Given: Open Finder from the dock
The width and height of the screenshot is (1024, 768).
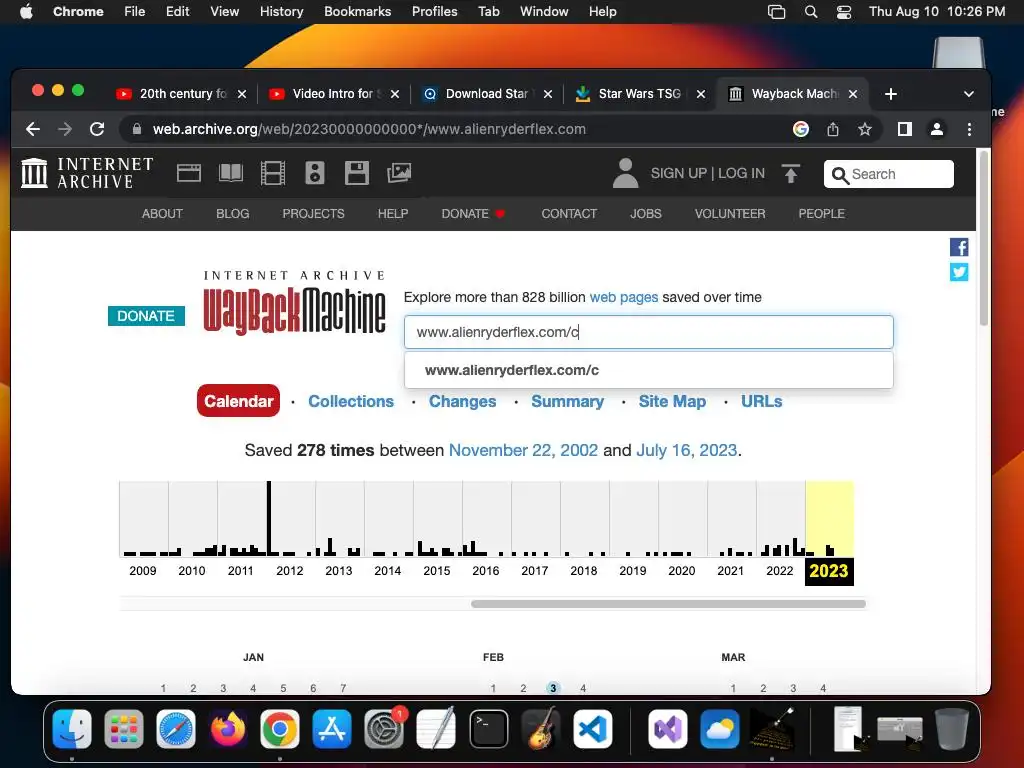Looking at the screenshot, I should pyautogui.click(x=72, y=728).
